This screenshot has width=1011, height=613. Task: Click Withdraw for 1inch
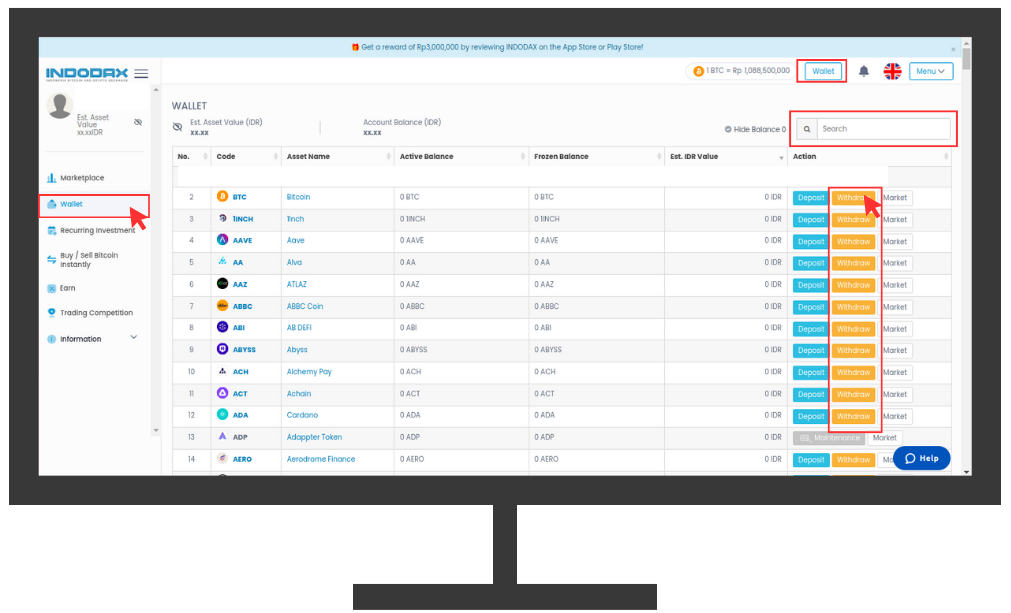click(x=853, y=220)
